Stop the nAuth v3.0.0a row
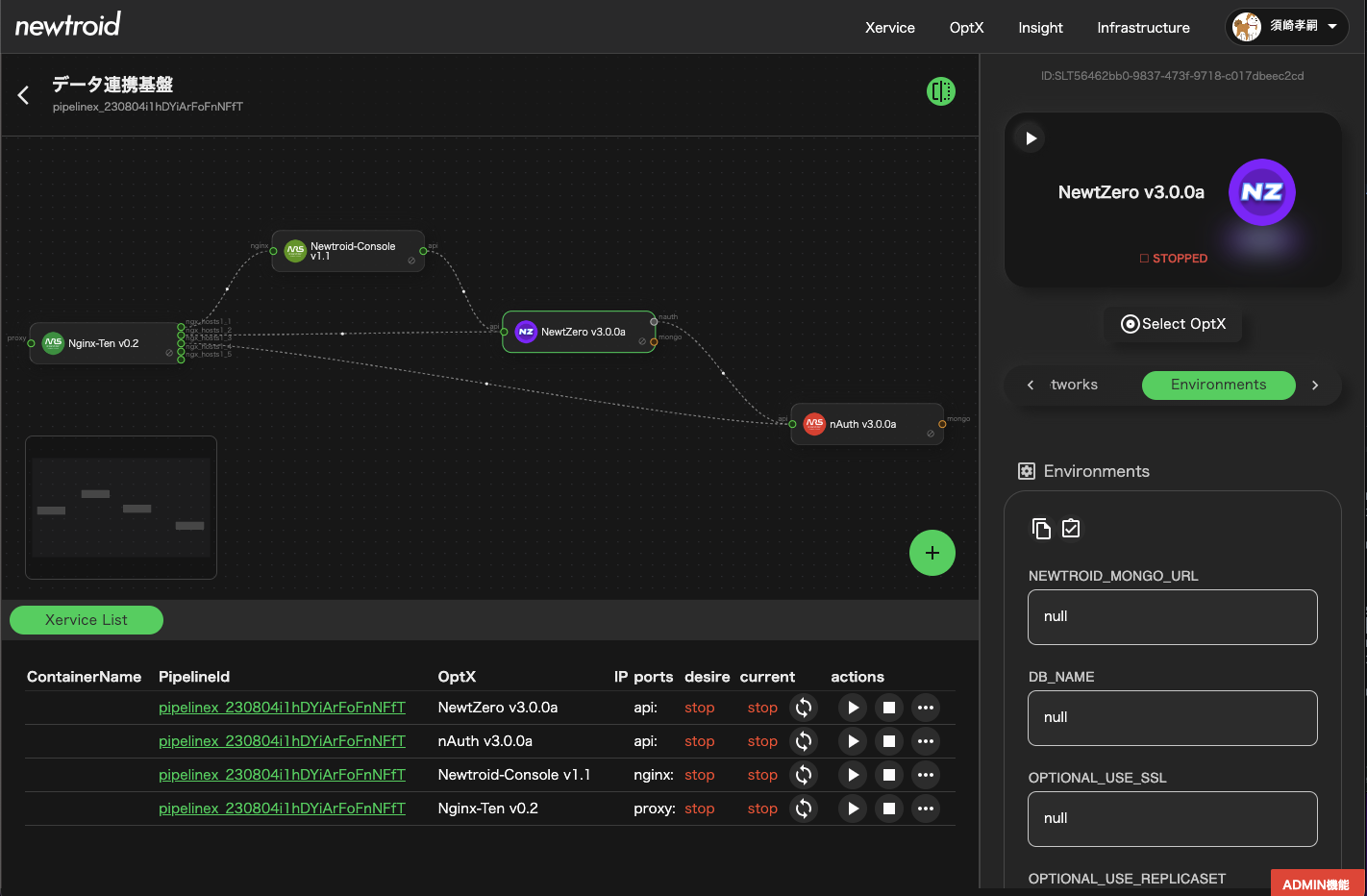Viewport: 1367px width, 896px height. (889, 741)
